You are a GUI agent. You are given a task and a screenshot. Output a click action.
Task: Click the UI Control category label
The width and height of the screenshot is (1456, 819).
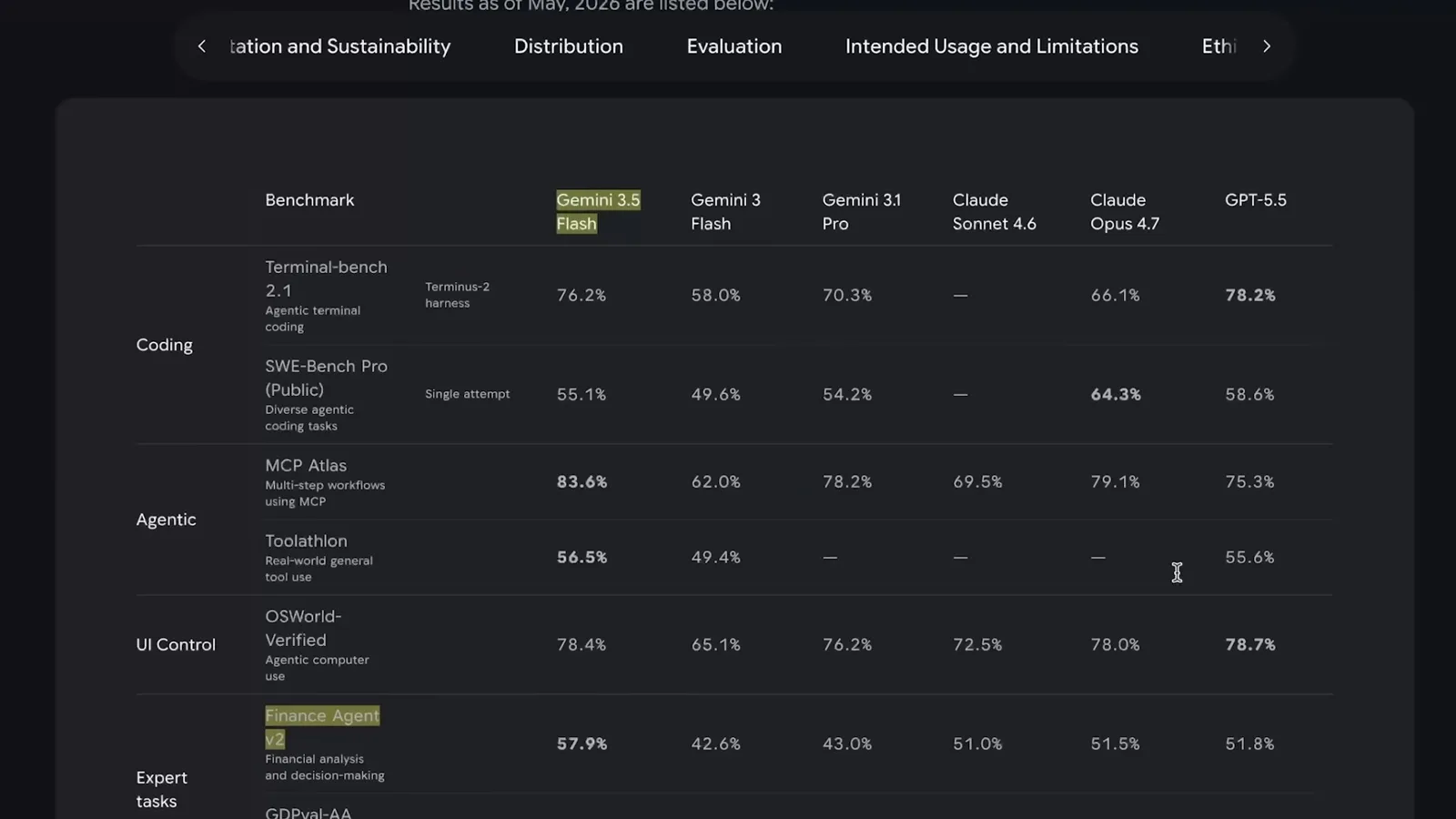(x=176, y=644)
